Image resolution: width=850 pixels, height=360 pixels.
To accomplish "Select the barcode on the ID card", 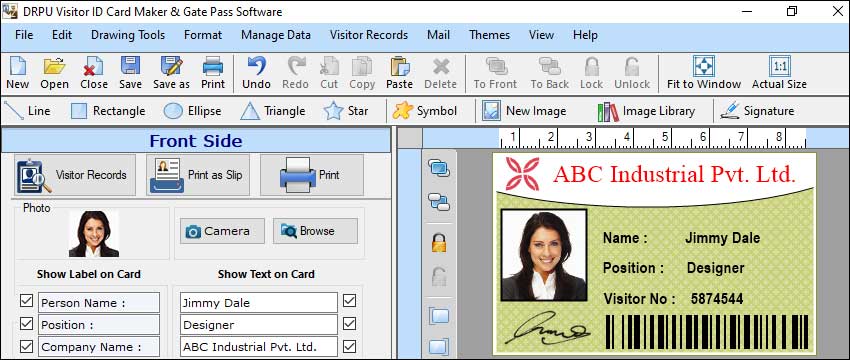I will tap(707, 332).
